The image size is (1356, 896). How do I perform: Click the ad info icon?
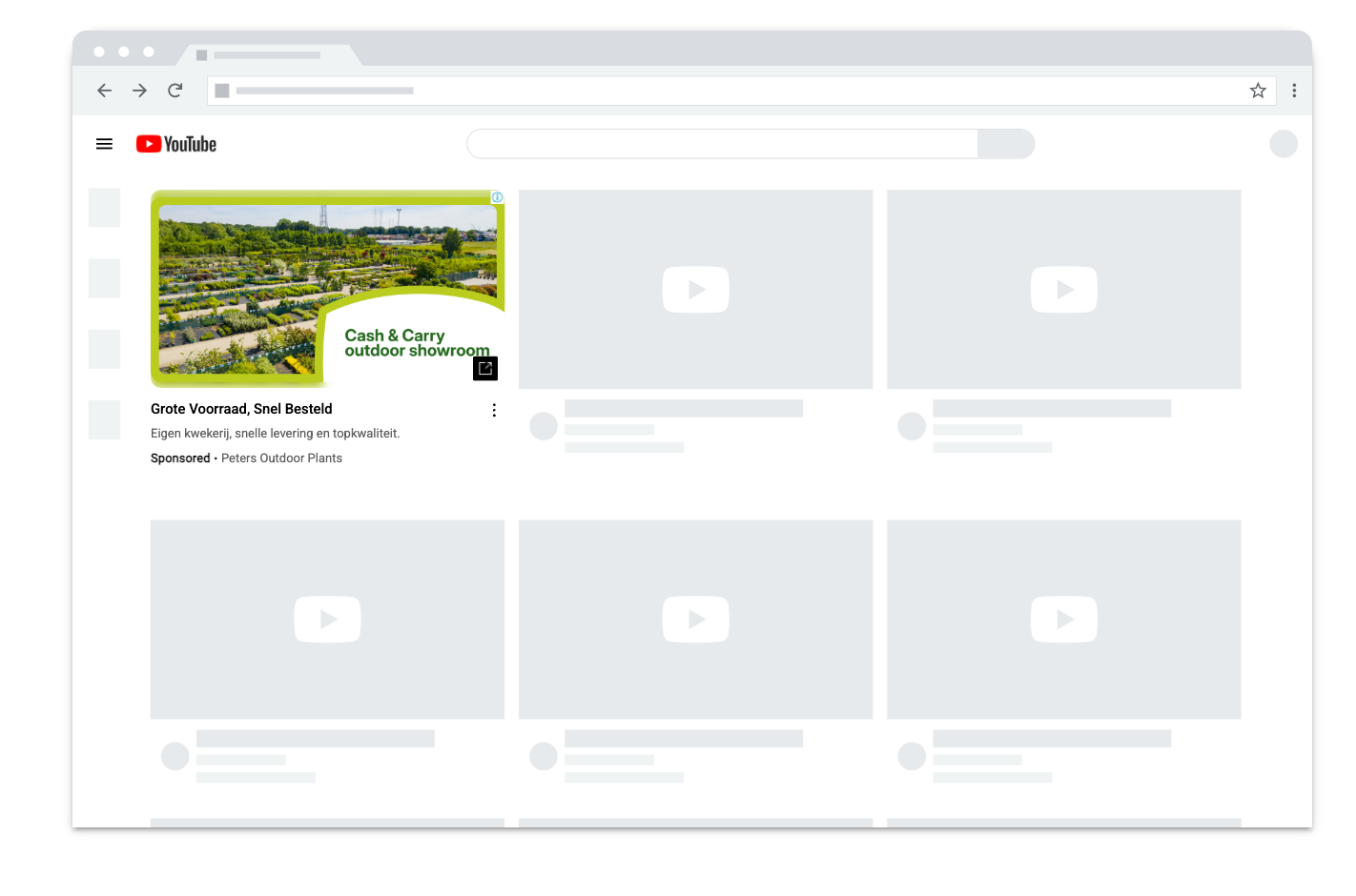point(497,197)
